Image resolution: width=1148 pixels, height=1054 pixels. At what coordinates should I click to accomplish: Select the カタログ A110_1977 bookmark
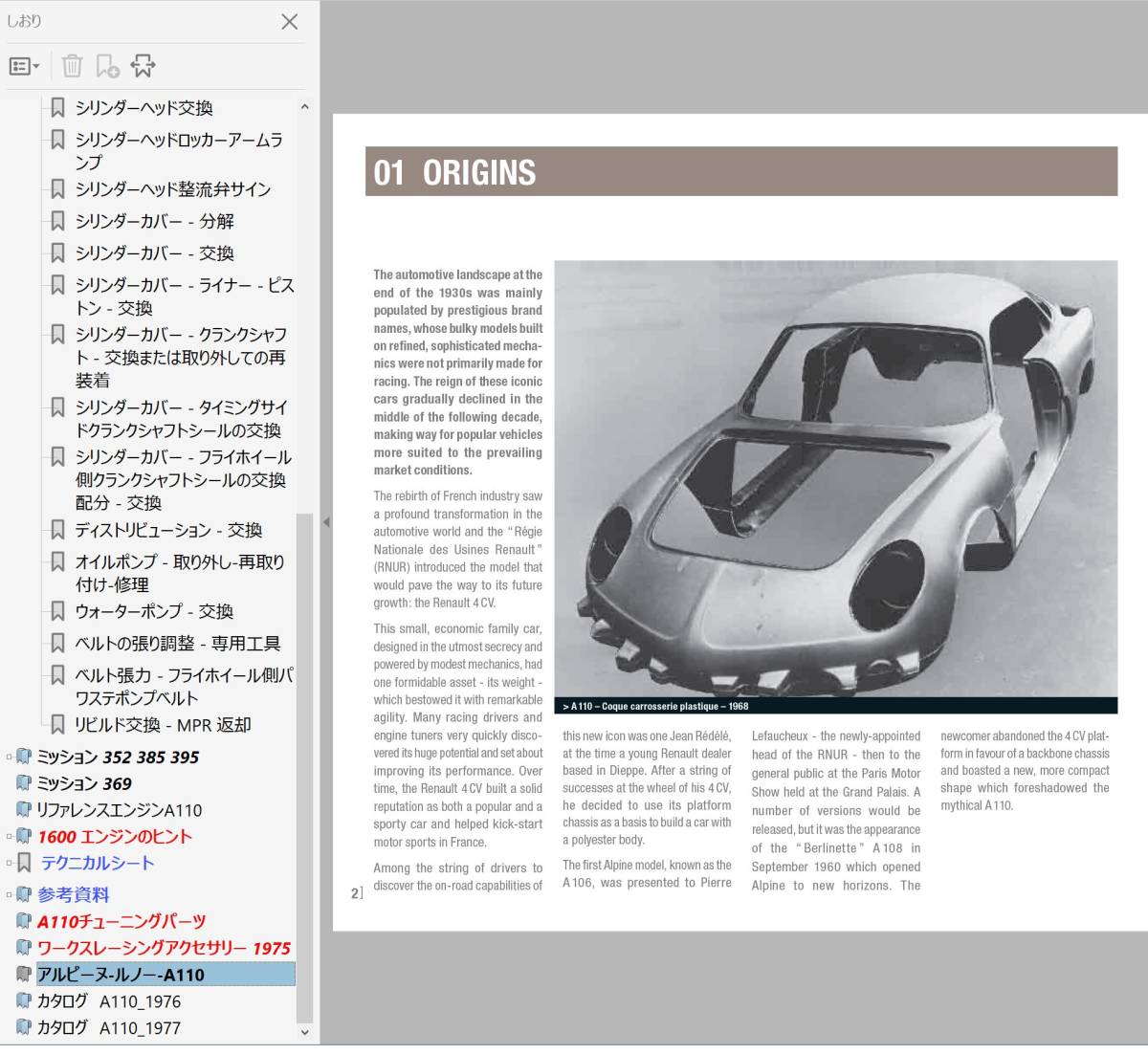point(108,1028)
